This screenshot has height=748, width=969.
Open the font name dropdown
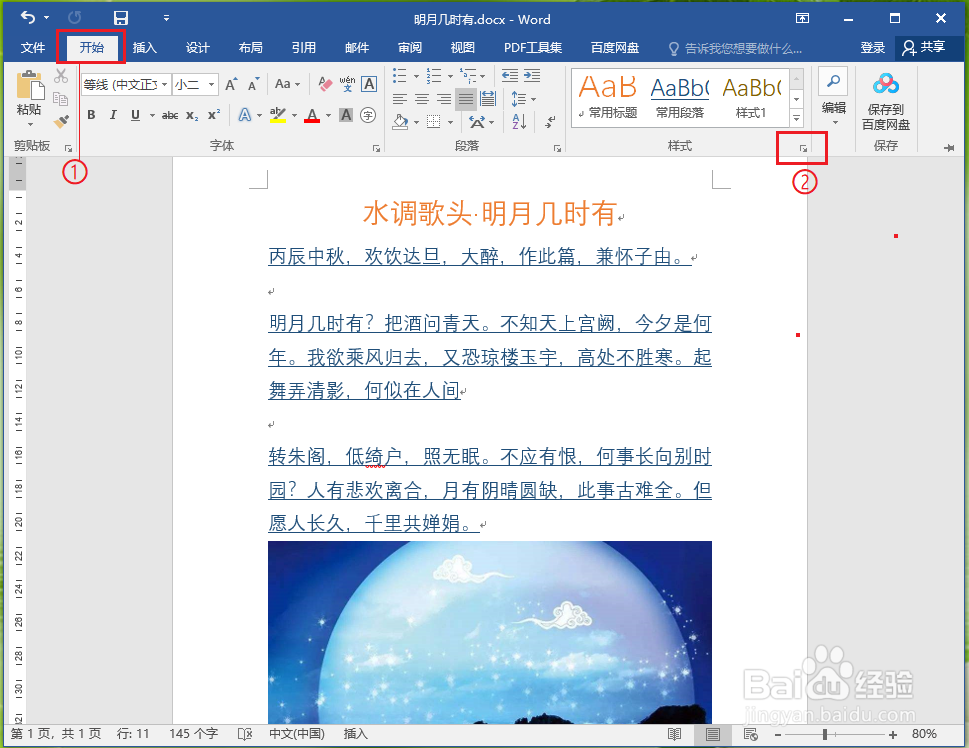(x=164, y=85)
